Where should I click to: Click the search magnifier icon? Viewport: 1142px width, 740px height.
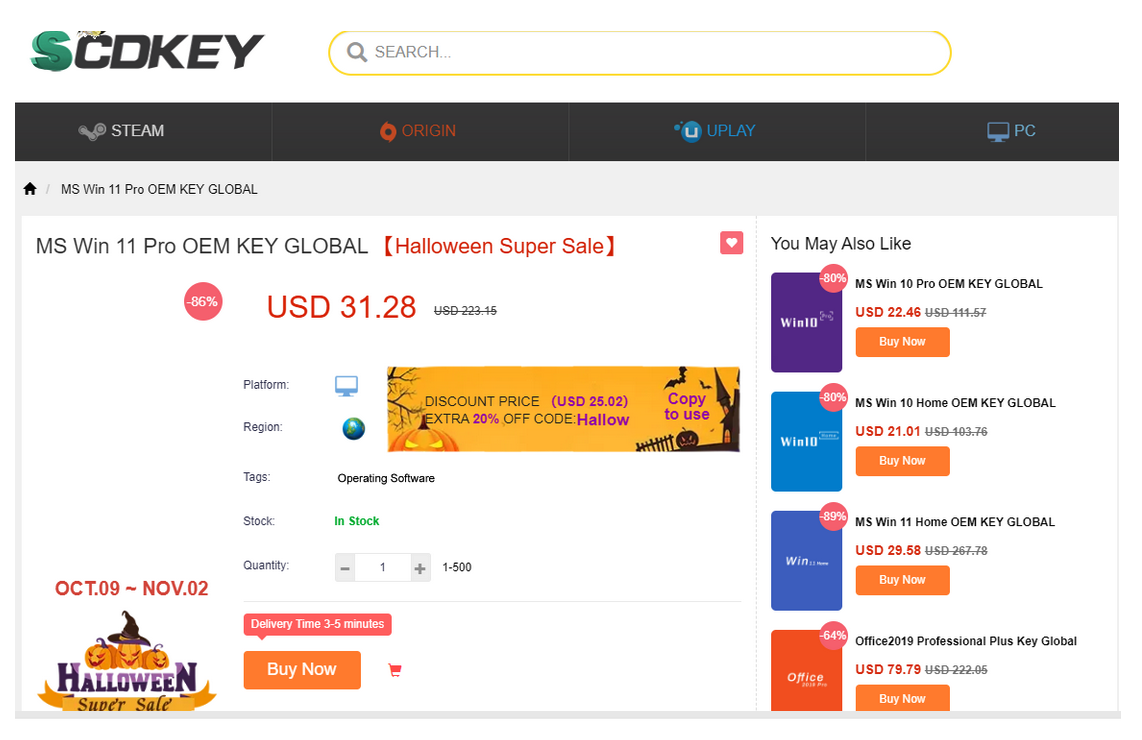pos(356,52)
